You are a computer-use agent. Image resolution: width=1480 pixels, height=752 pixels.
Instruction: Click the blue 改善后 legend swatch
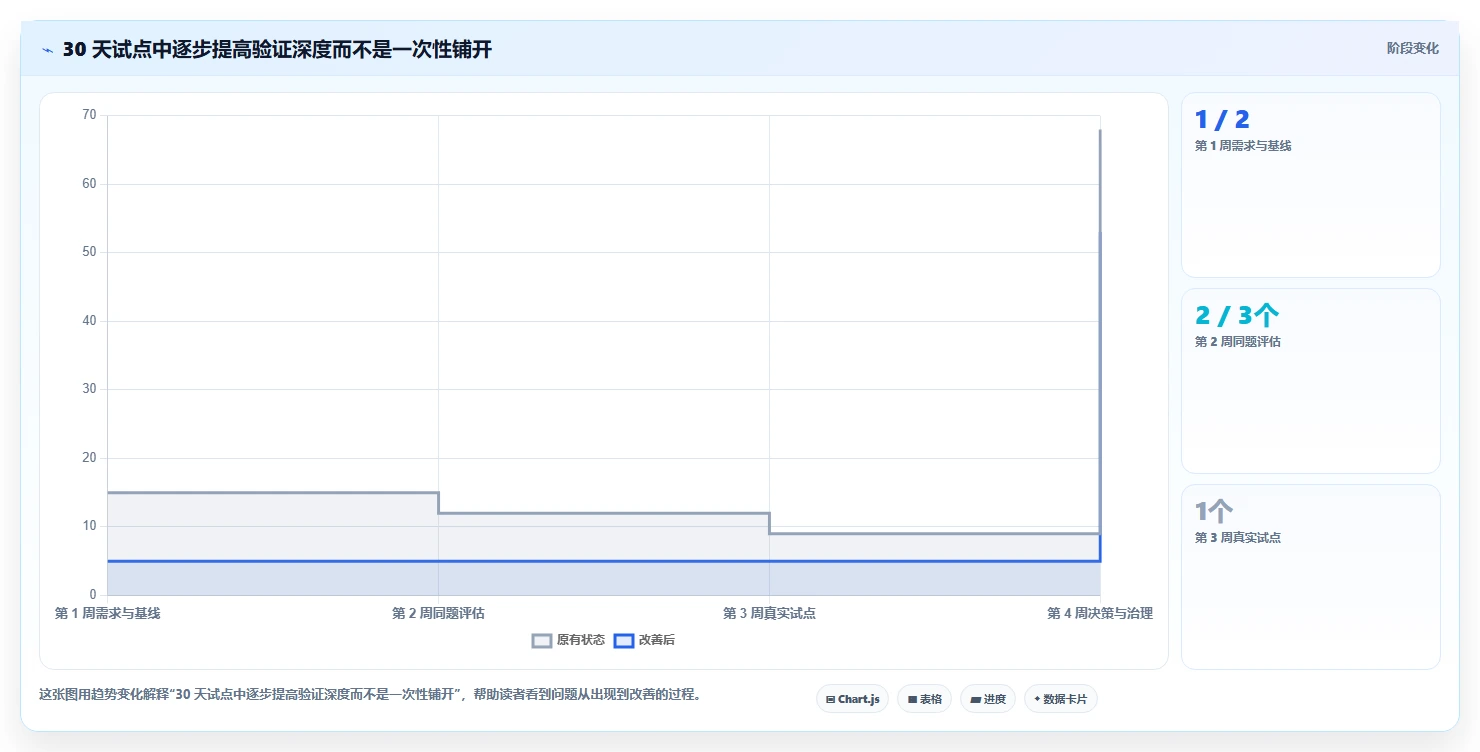click(624, 640)
